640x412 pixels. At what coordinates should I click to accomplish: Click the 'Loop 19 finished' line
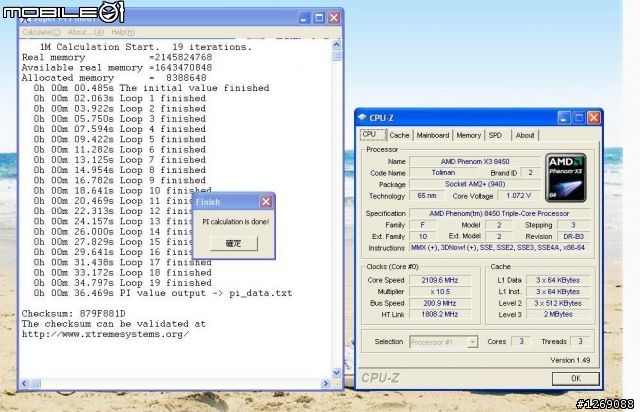(122, 283)
